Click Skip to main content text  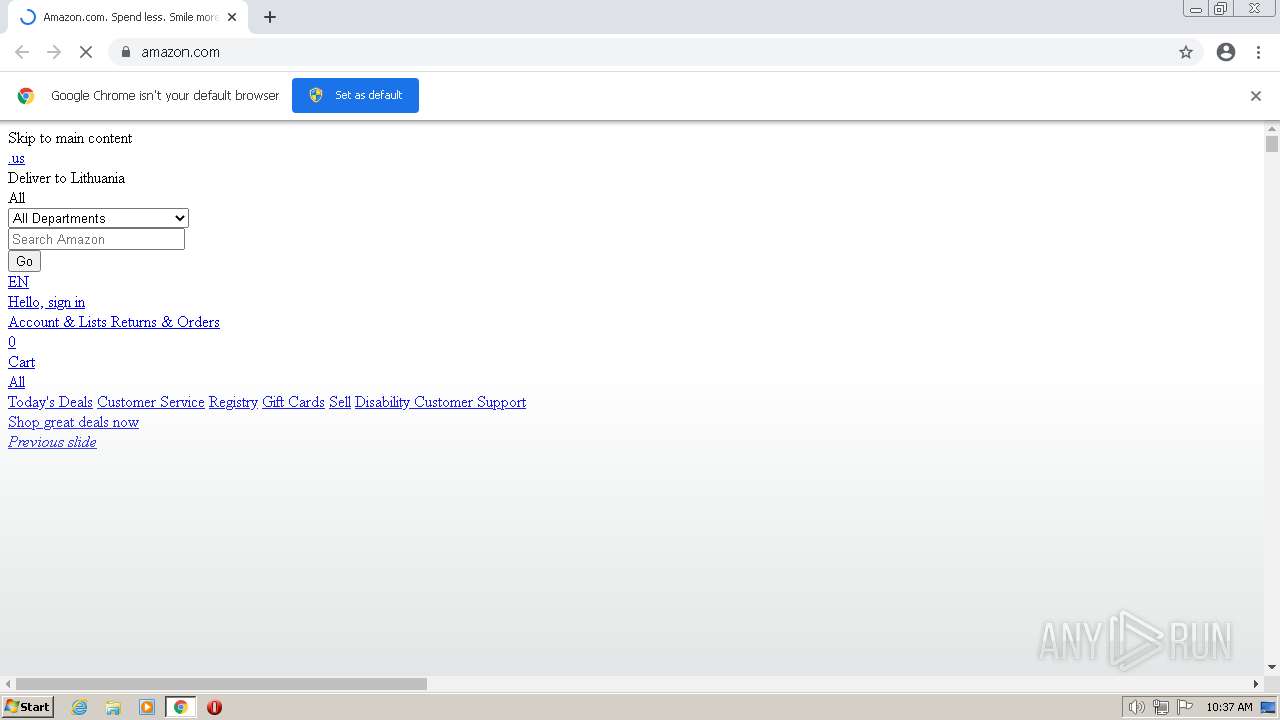tap(70, 138)
